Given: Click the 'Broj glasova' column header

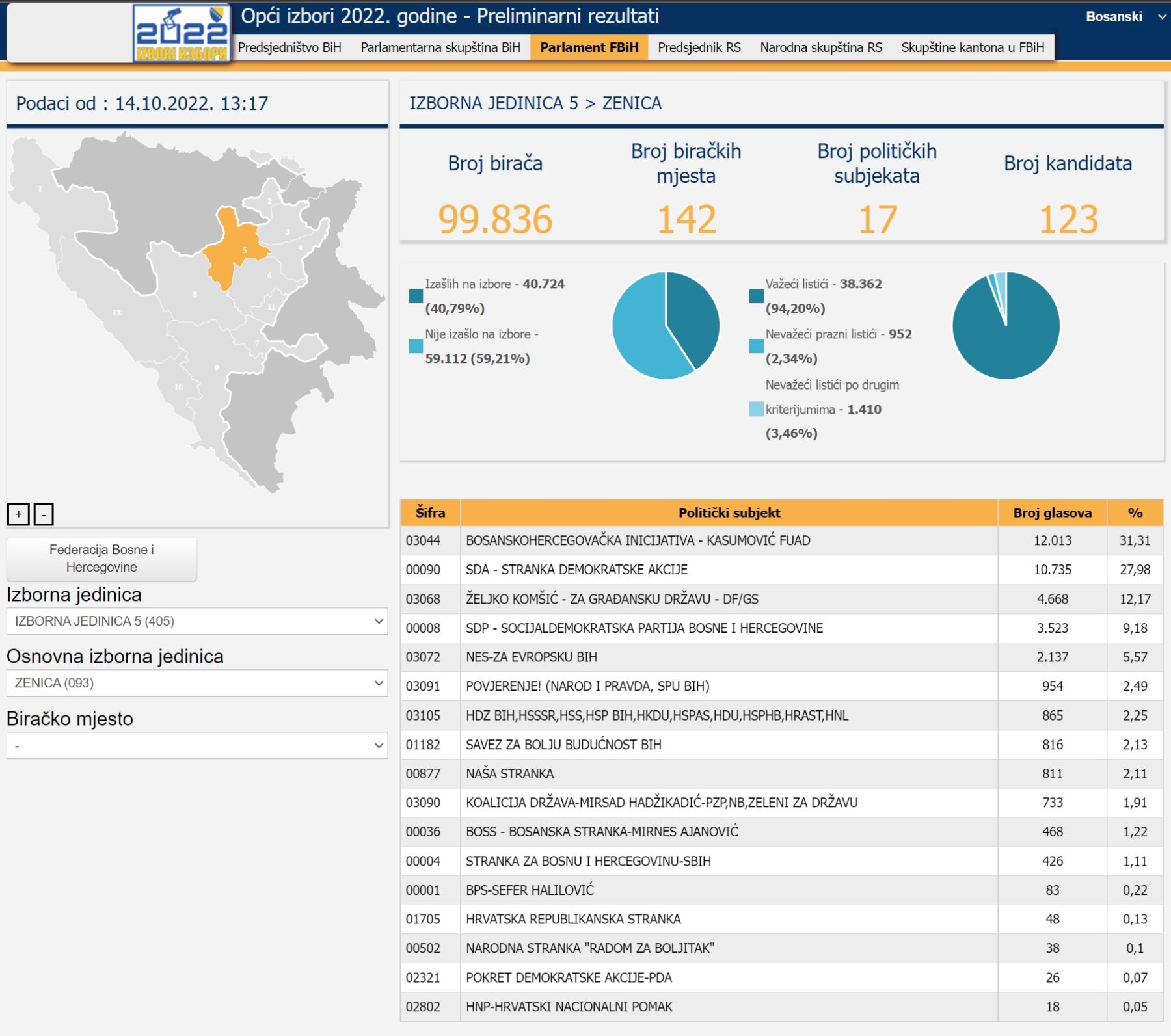Looking at the screenshot, I should [x=1052, y=512].
